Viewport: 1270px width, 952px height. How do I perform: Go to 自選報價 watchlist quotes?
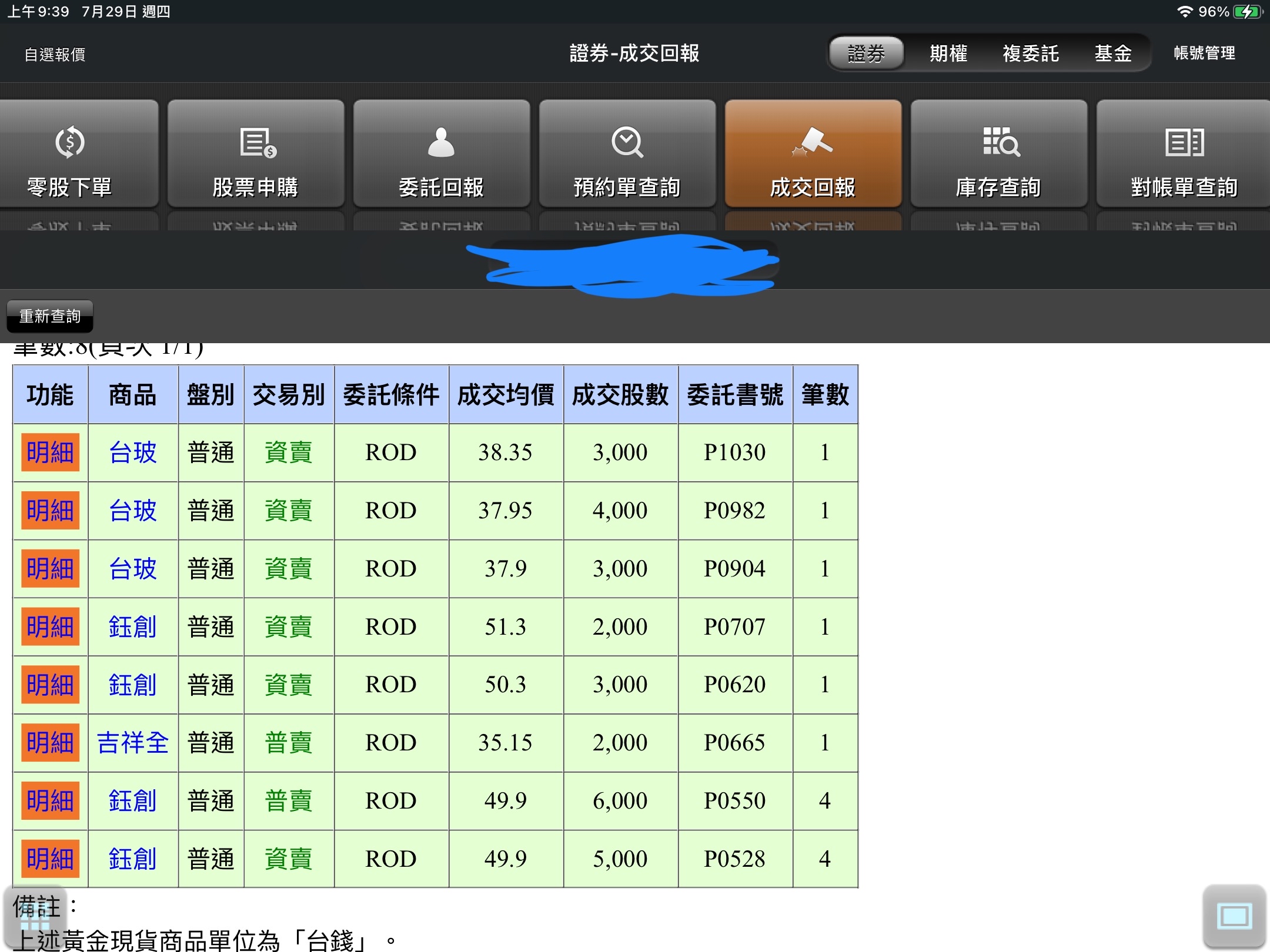(x=55, y=55)
